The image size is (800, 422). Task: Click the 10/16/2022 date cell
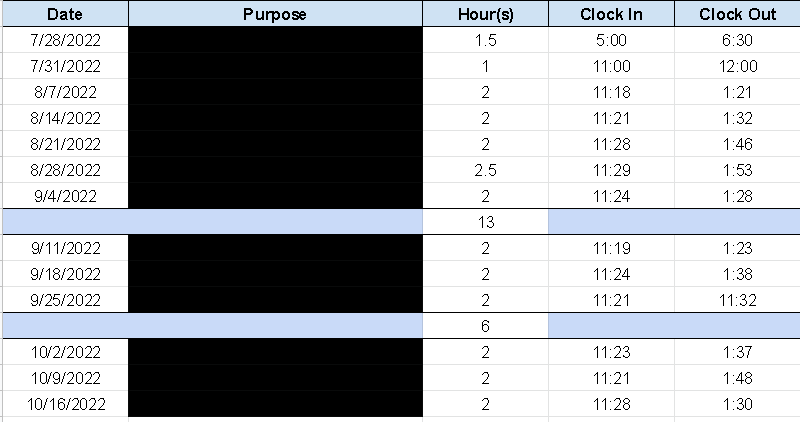pyautogui.click(x=65, y=404)
